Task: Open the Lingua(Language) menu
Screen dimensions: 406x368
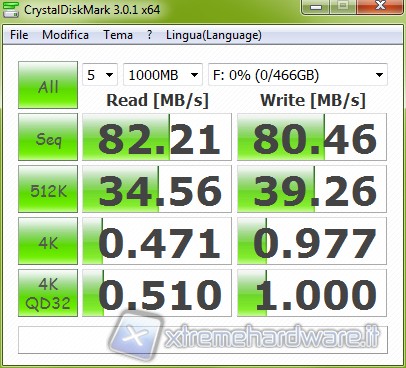Action: 214,35
